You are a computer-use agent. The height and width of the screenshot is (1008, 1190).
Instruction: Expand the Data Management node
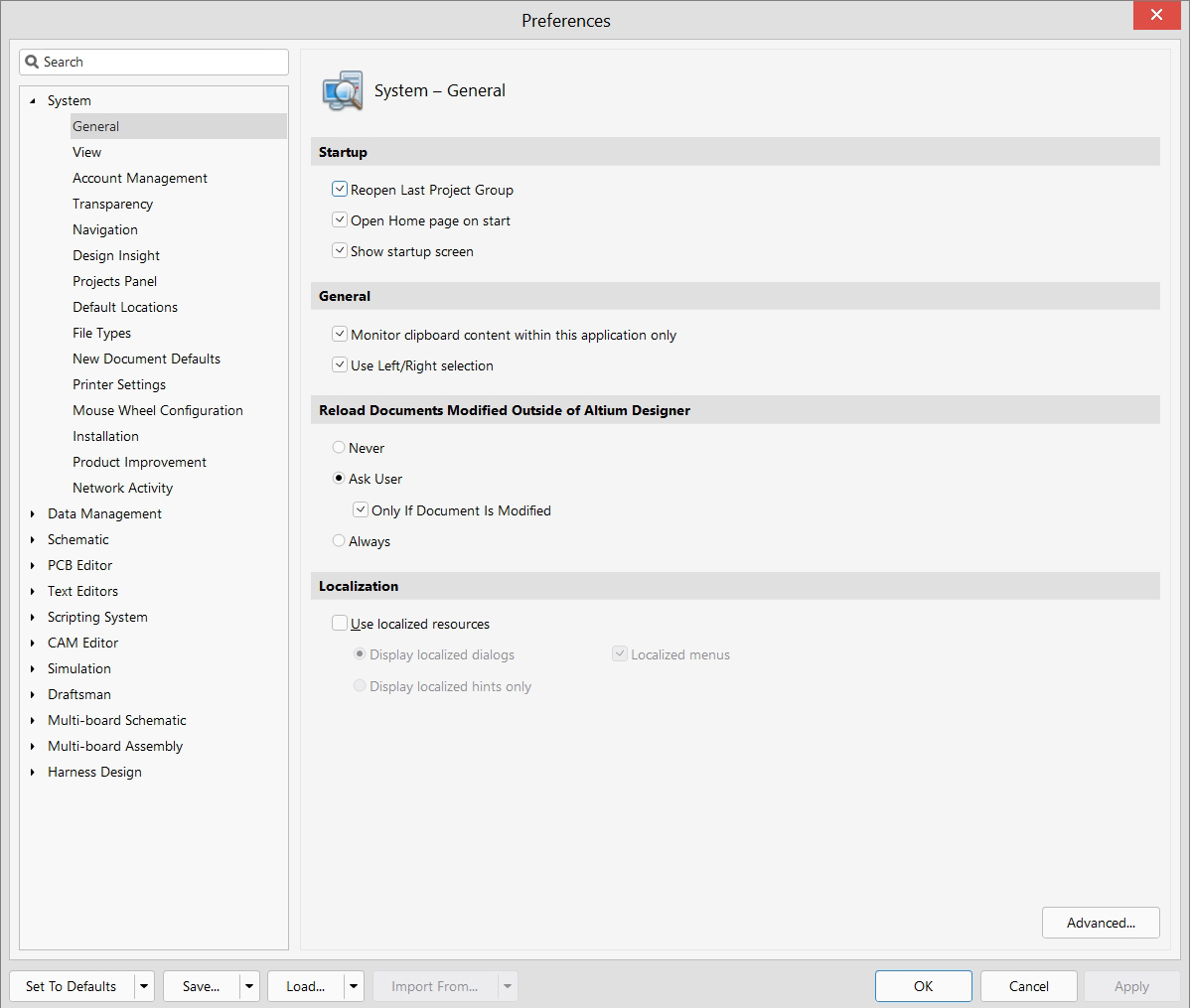pyautogui.click(x=33, y=513)
